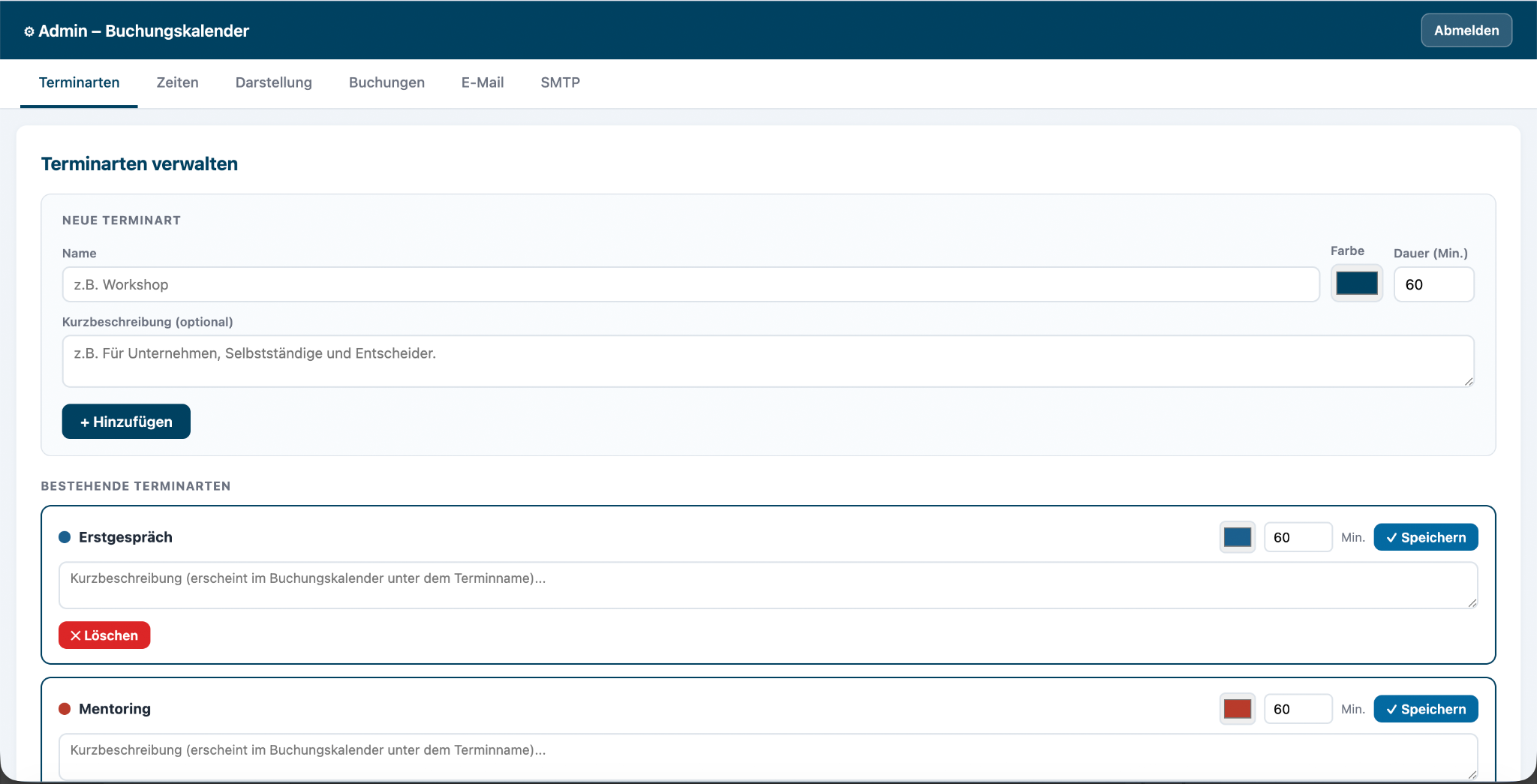Switch to the SMTP tab
Screen dimensions: 1537x784
point(560,83)
